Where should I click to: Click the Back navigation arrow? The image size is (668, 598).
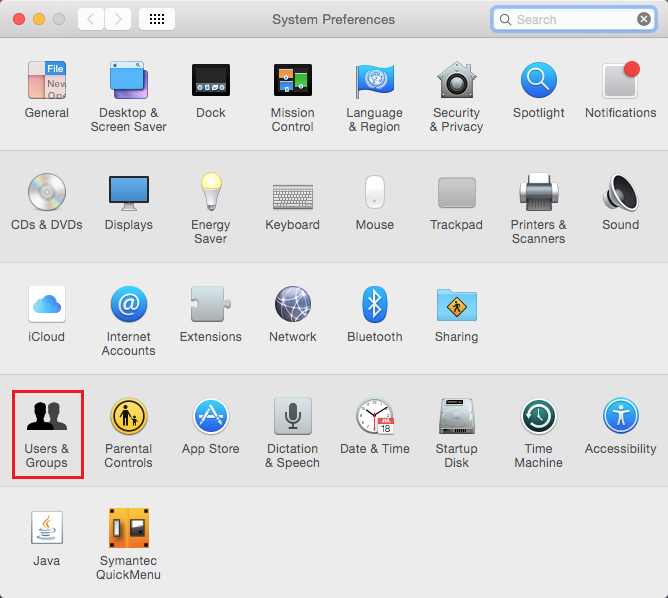point(91,19)
